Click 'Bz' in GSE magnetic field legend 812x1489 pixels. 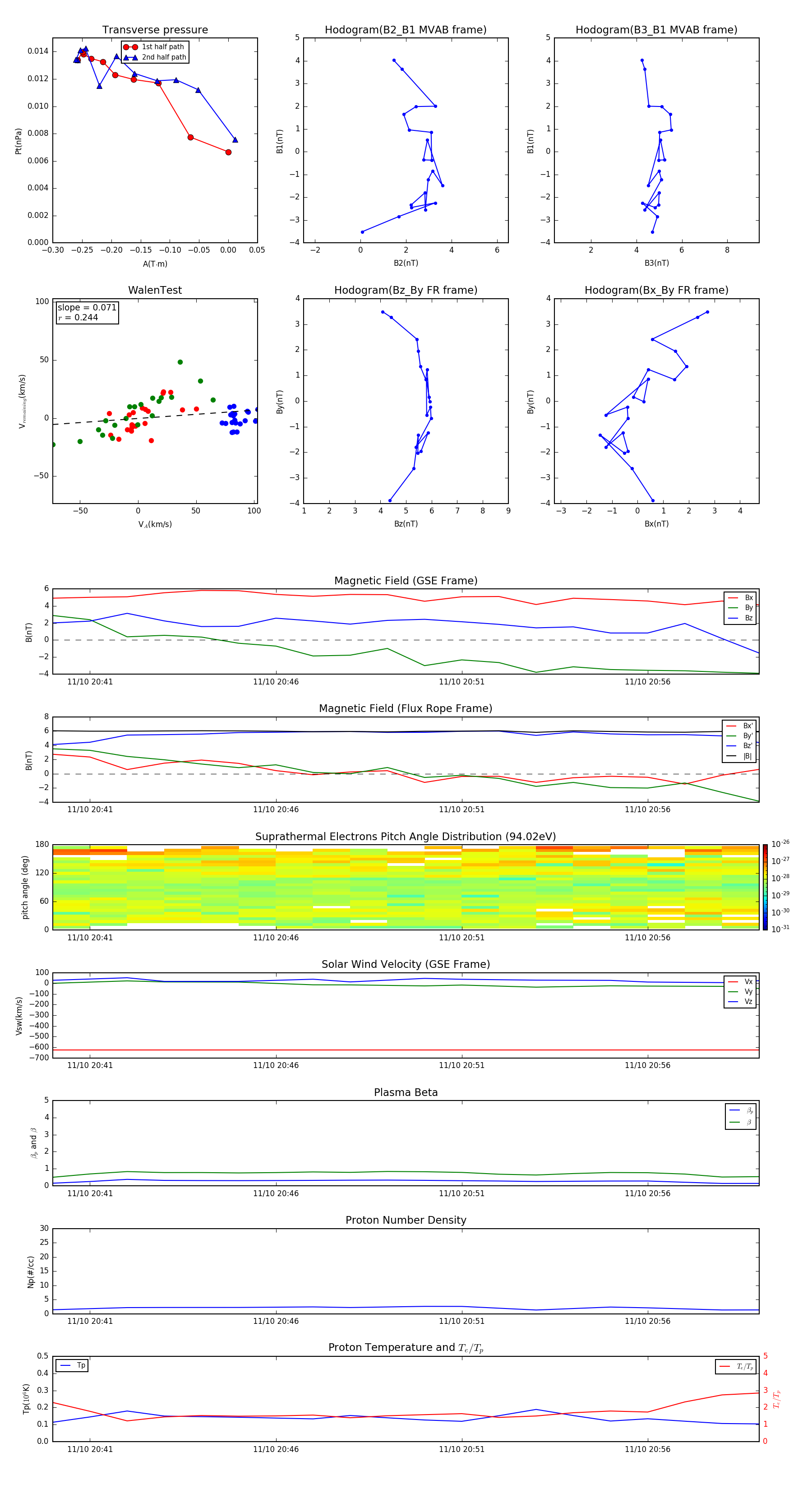[740, 618]
